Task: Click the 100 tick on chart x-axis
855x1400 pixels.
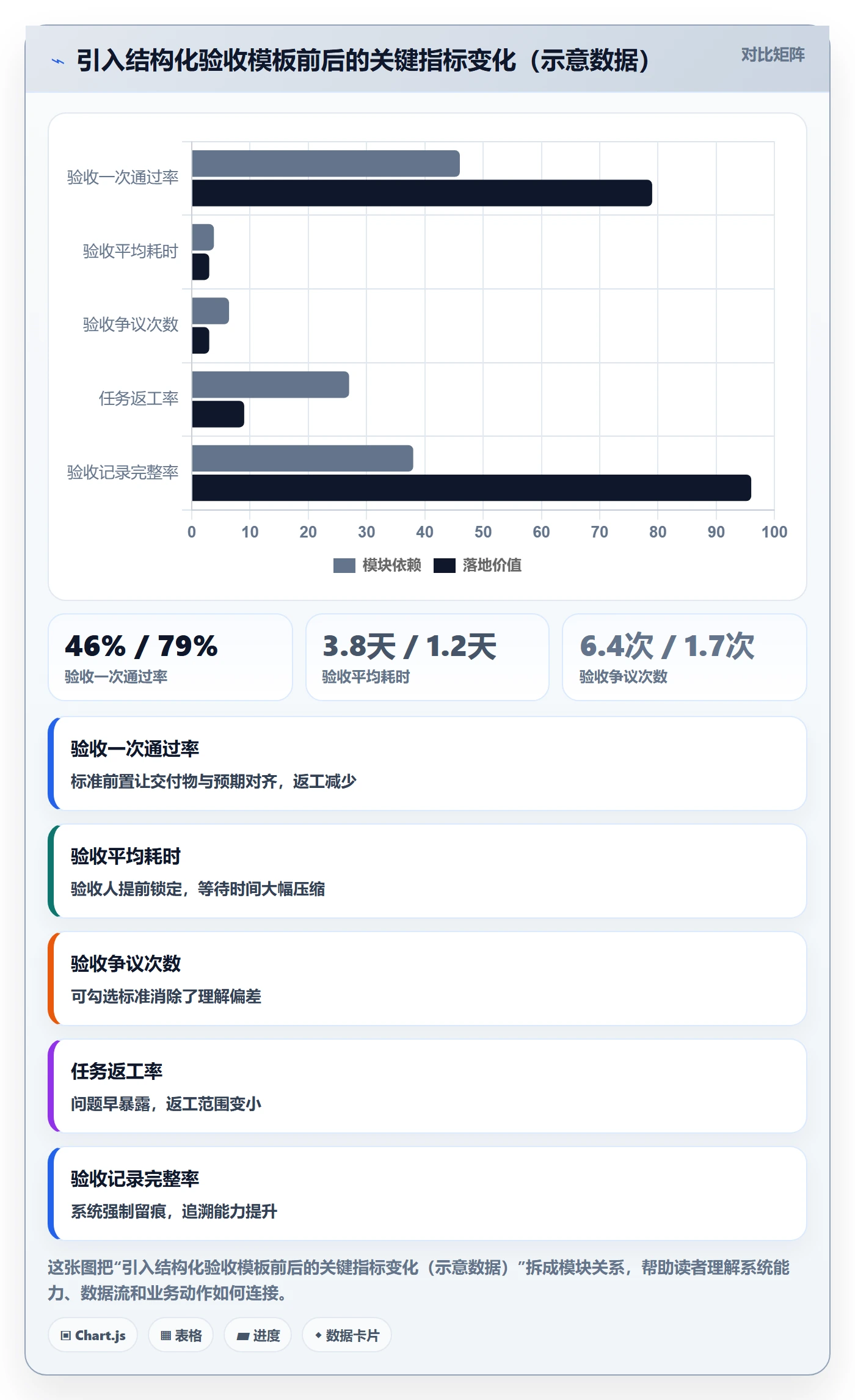Action: click(x=774, y=532)
